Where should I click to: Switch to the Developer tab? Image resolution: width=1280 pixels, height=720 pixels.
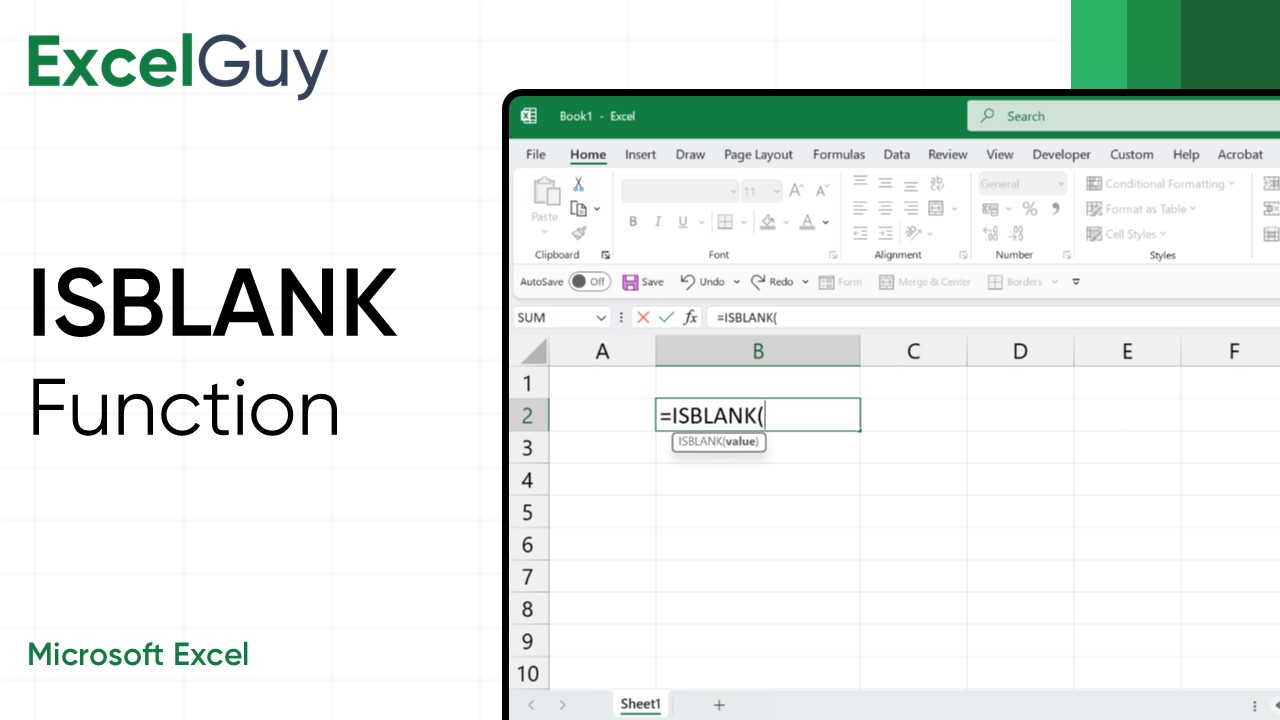coord(1062,155)
